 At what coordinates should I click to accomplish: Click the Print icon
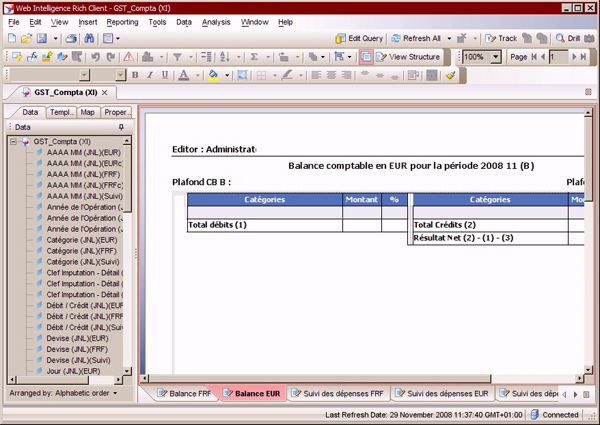(x=72, y=38)
